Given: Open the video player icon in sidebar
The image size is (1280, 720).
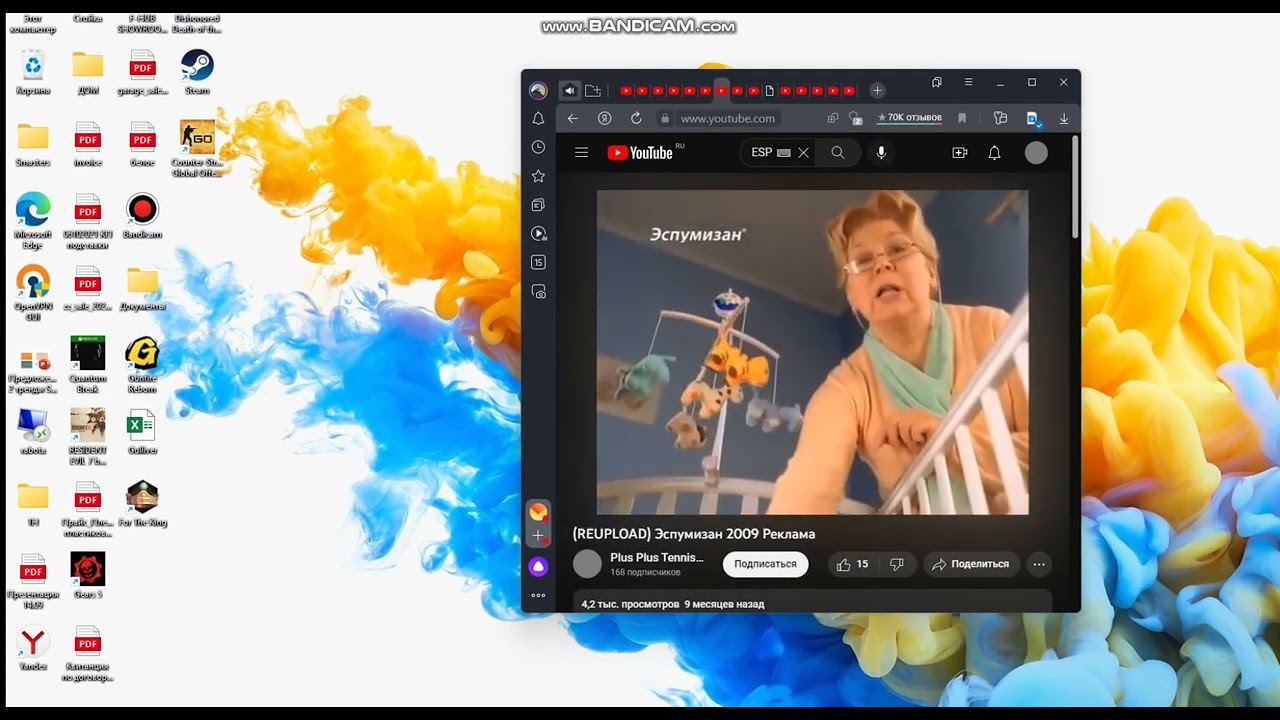Looking at the screenshot, I should click(538, 233).
